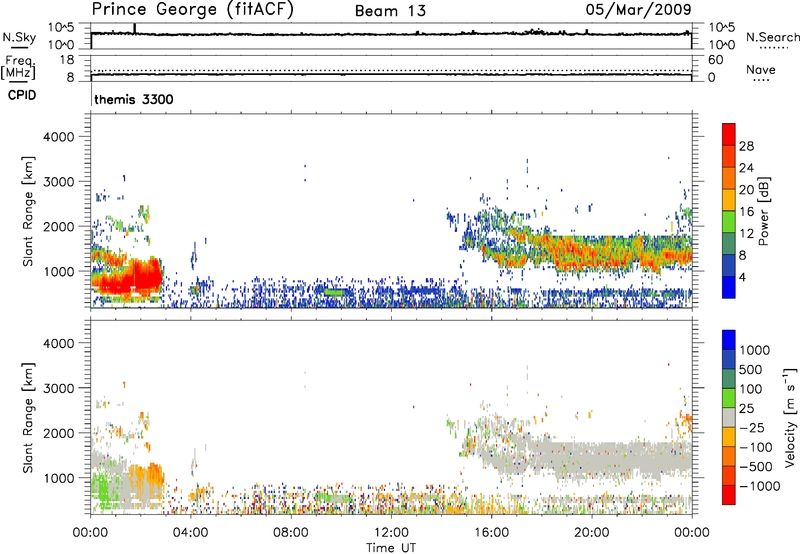Click the date '05/Mar/2009'
The height and width of the screenshot is (554, 800).
coord(638,10)
